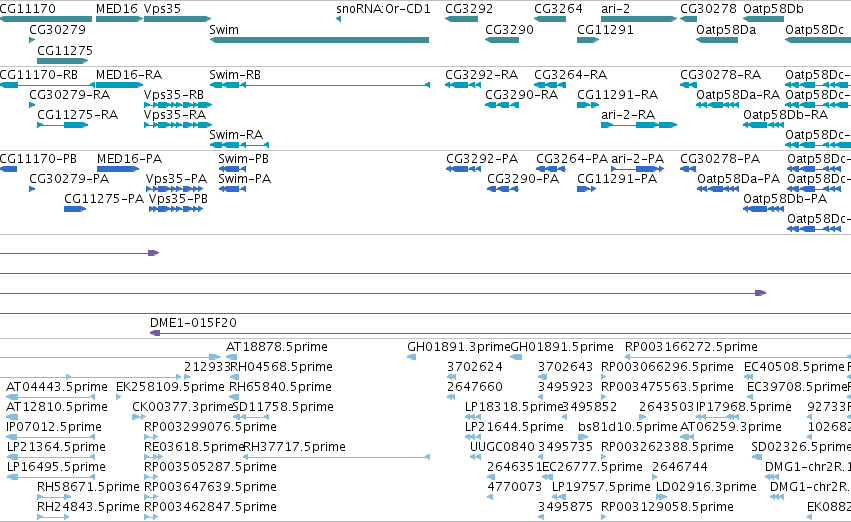This screenshot has width=851, height=522.
Task: Click the CG30278 gene label
Action: point(708,9)
